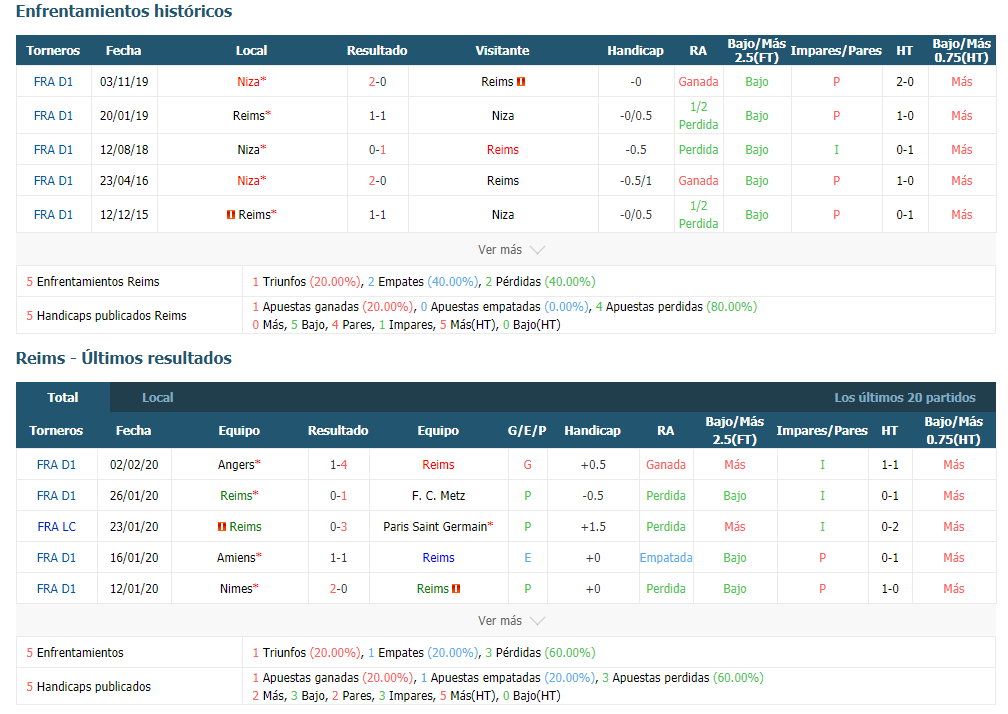The height and width of the screenshot is (714, 1008).
Task: Select Angers team name on 02/02/20
Action: coord(238,465)
